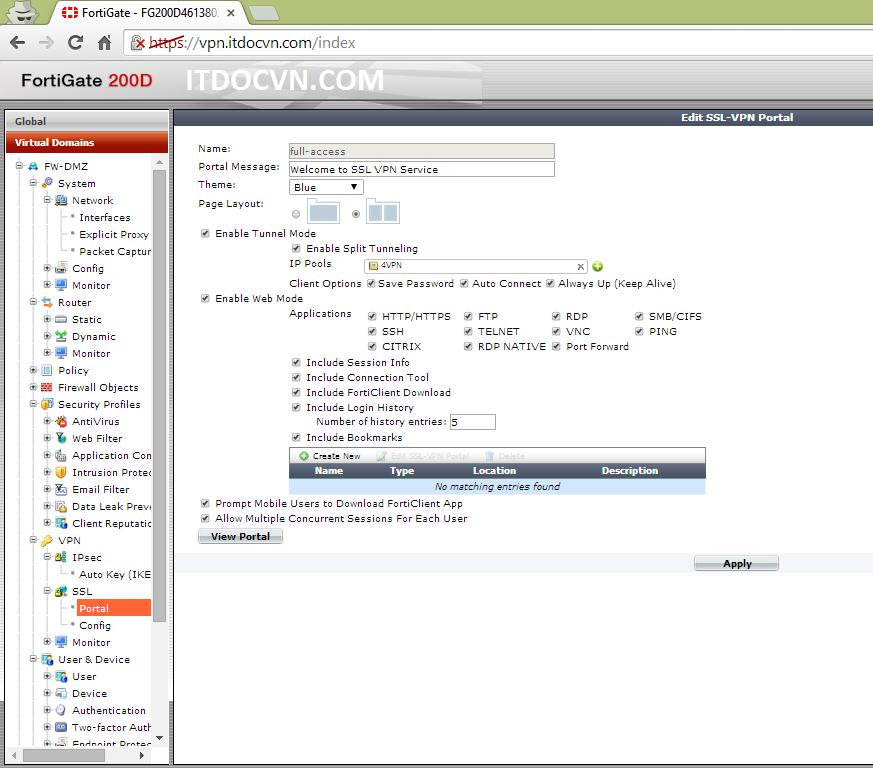Select the Global section header

click(x=86, y=121)
